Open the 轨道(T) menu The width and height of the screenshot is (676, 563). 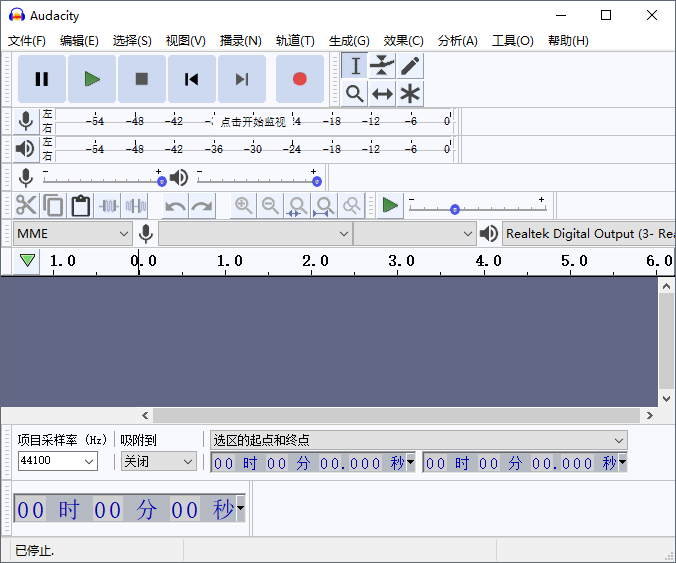pyautogui.click(x=295, y=41)
